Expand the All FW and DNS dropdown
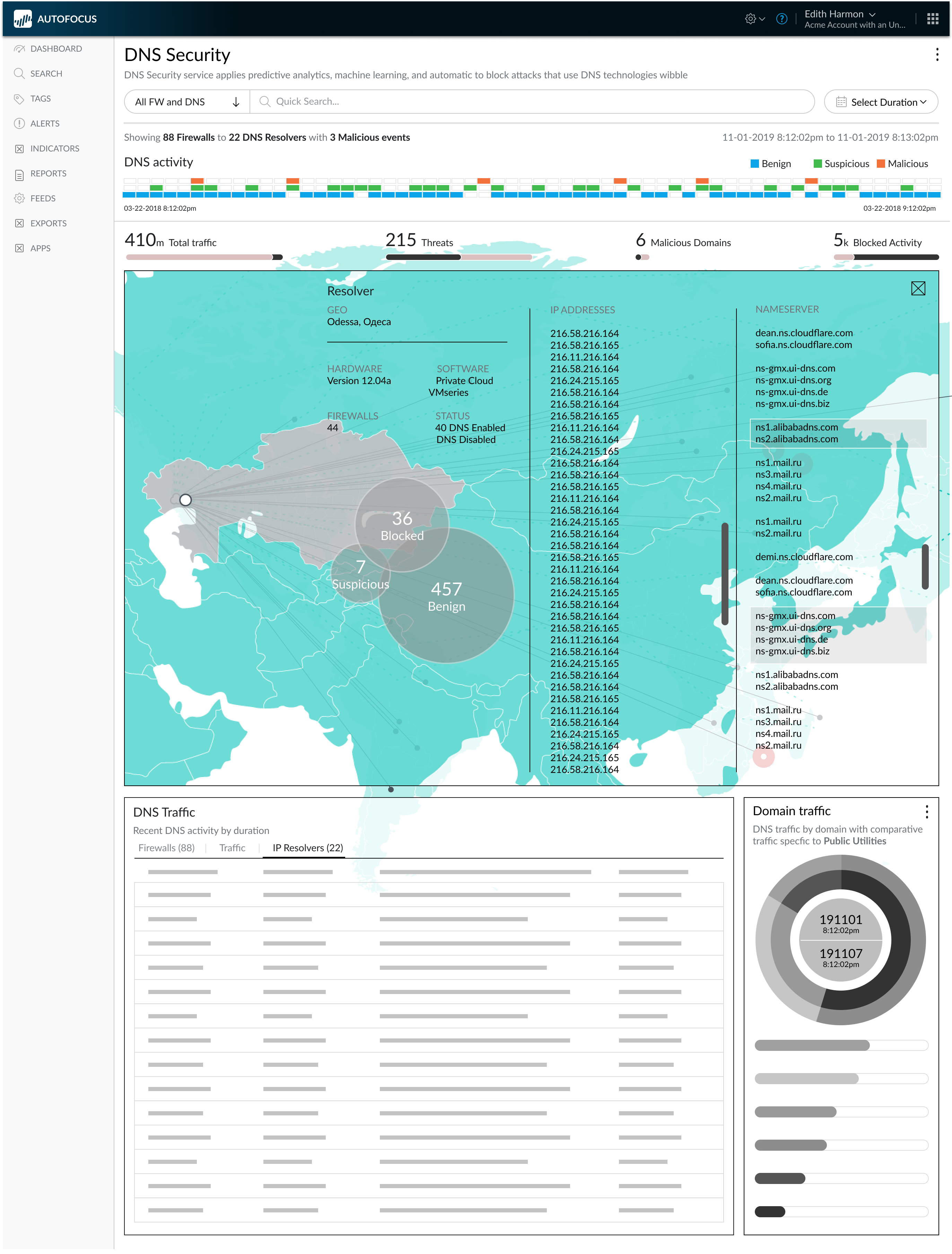This screenshot has width=952, height=1254. (x=187, y=102)
